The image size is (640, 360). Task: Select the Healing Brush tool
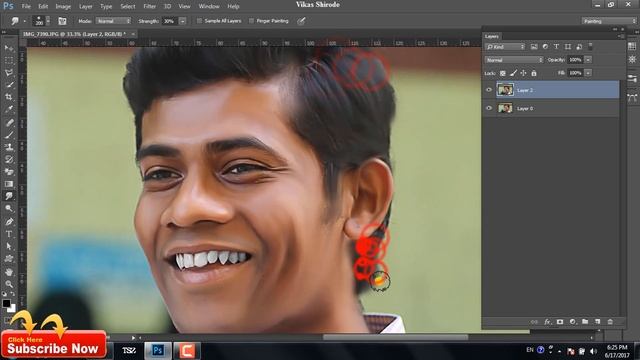pos(9,122)
